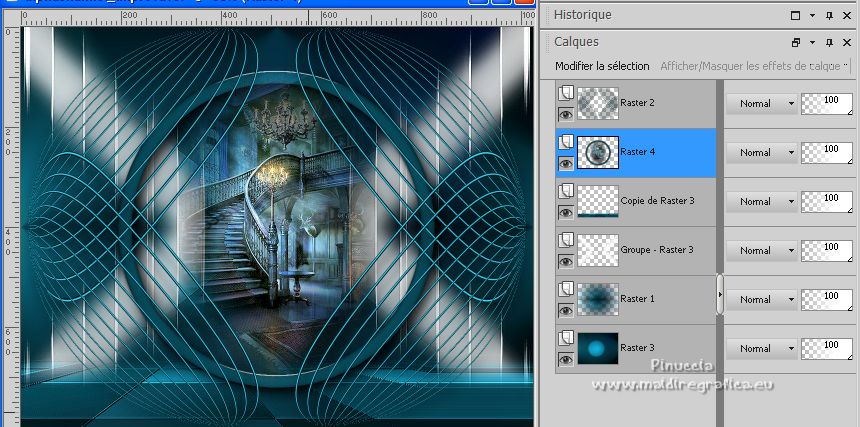Select Raster 4 layer thumbnail

pyautogui.click(x=598, y=152)
